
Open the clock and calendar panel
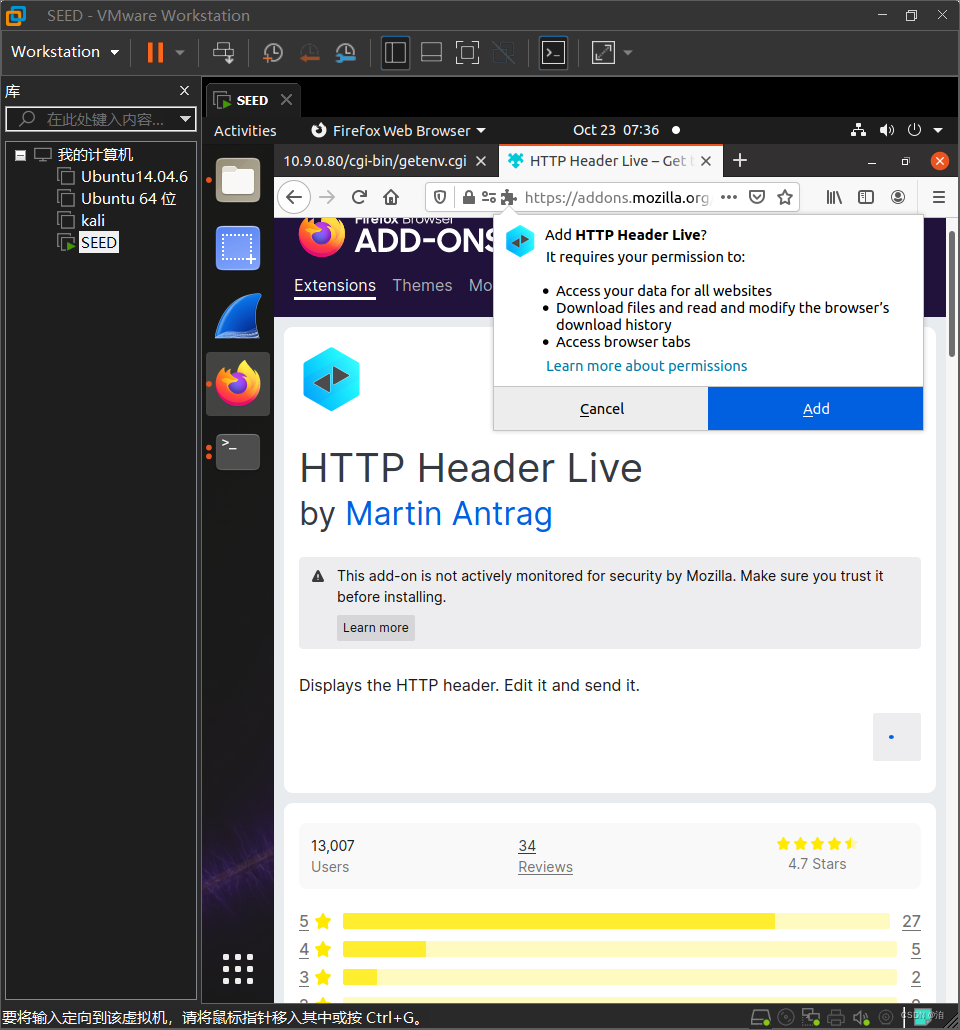click(616, 130)
